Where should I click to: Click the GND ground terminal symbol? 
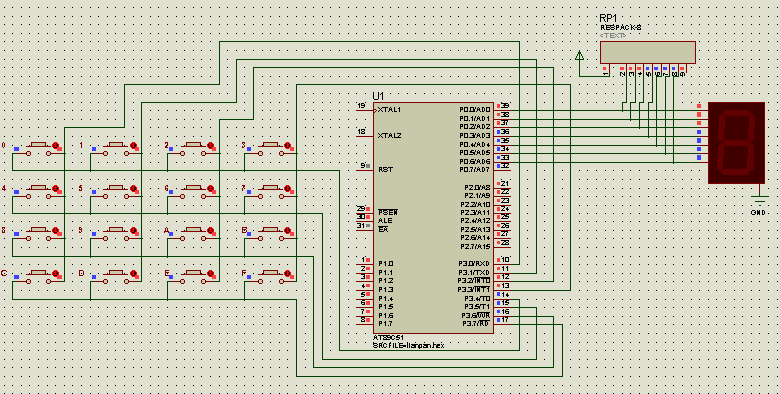pos(759,201)
